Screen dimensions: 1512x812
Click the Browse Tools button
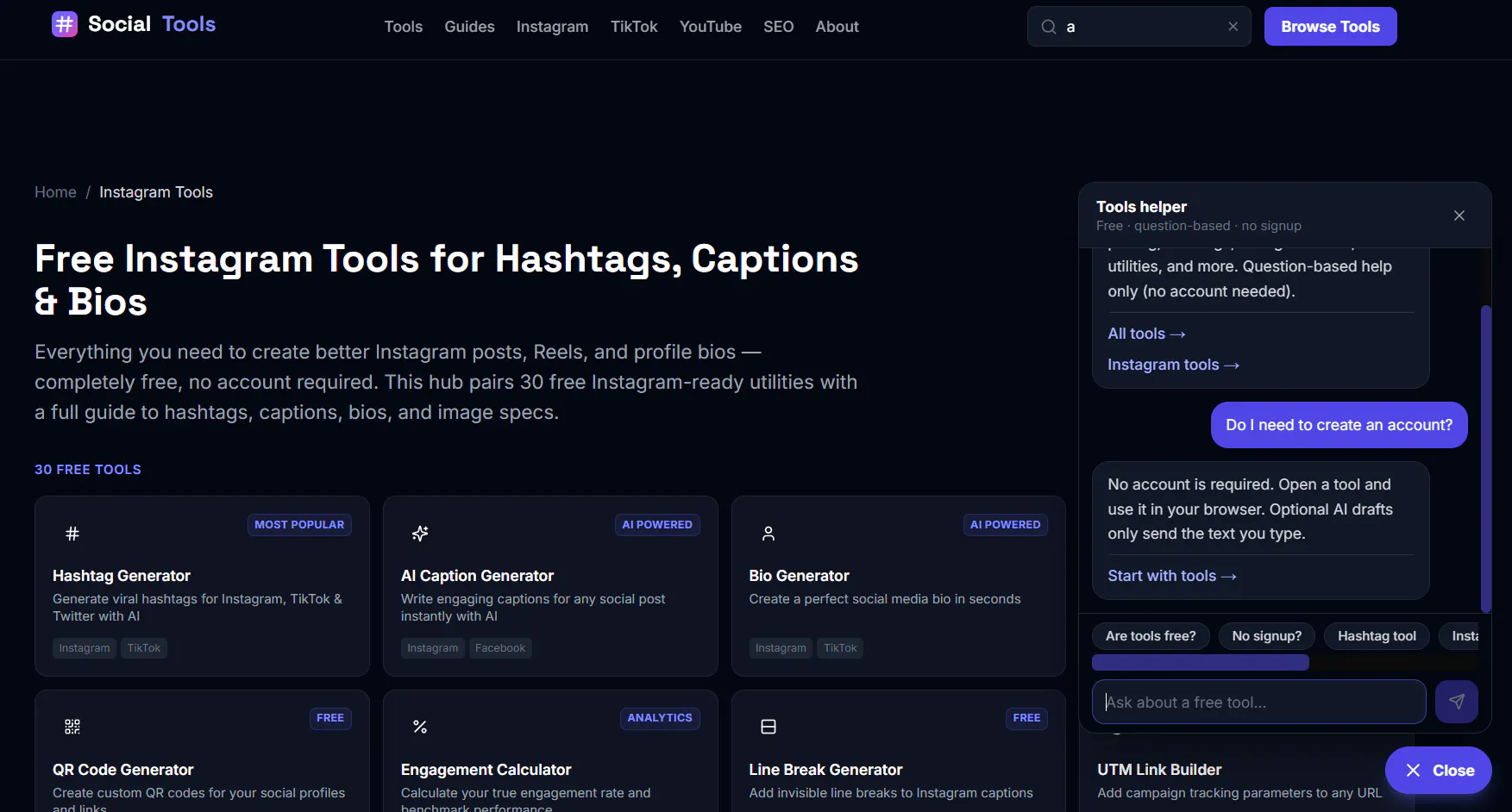[1331, 27]
